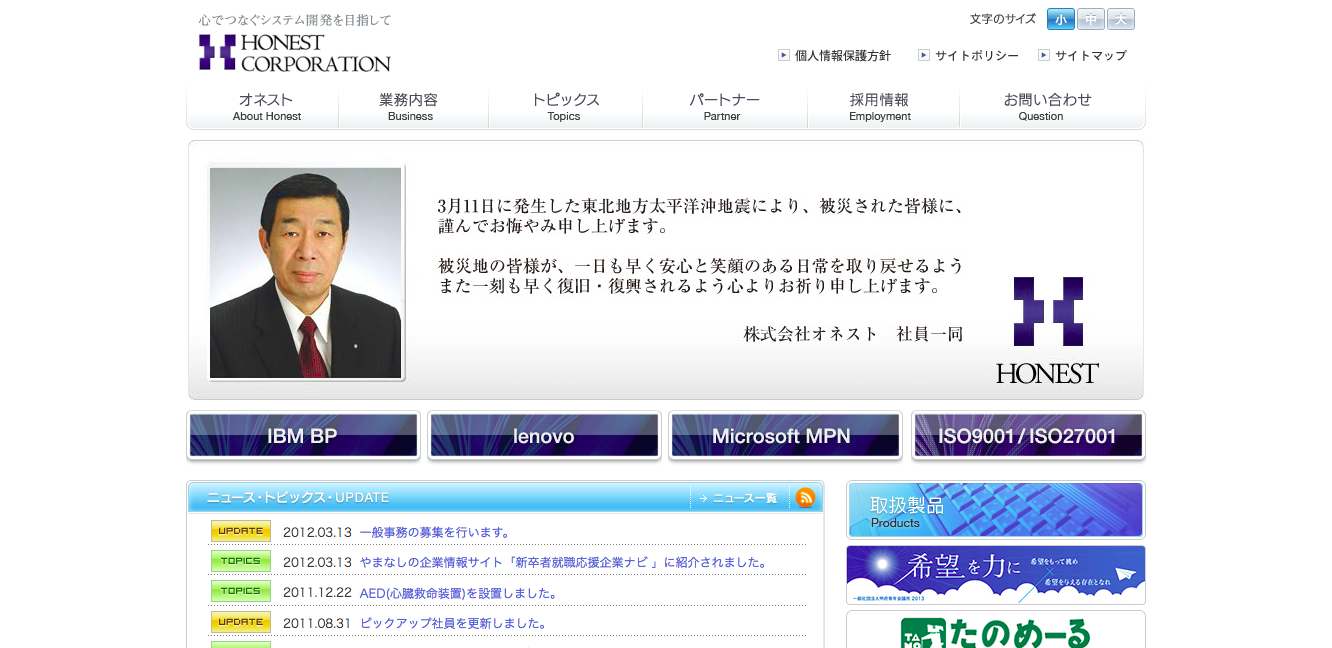Click the たのめーる banner

(x=995, y=634)
